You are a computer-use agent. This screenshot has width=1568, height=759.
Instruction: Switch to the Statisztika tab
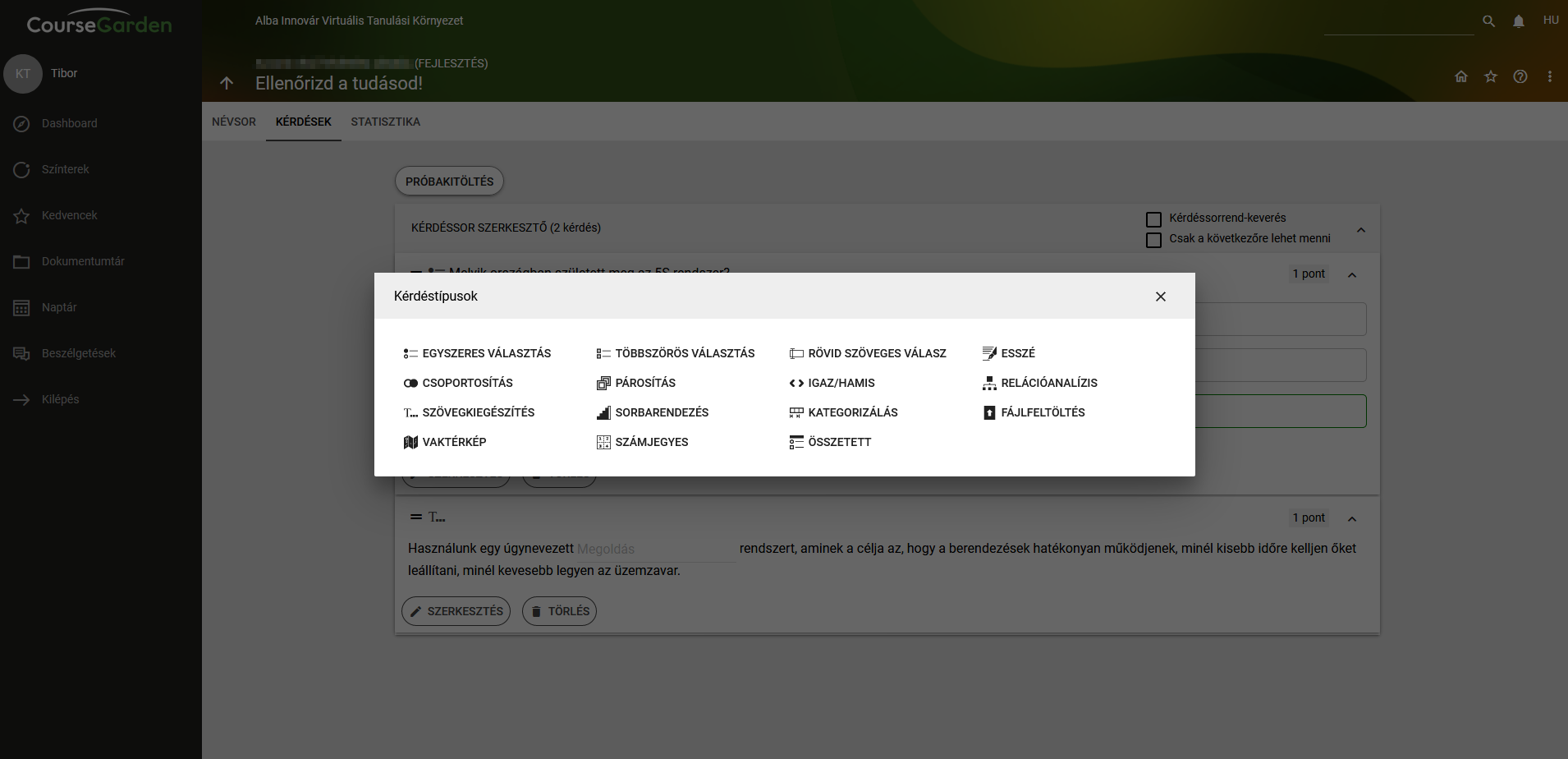click(385, 122)
